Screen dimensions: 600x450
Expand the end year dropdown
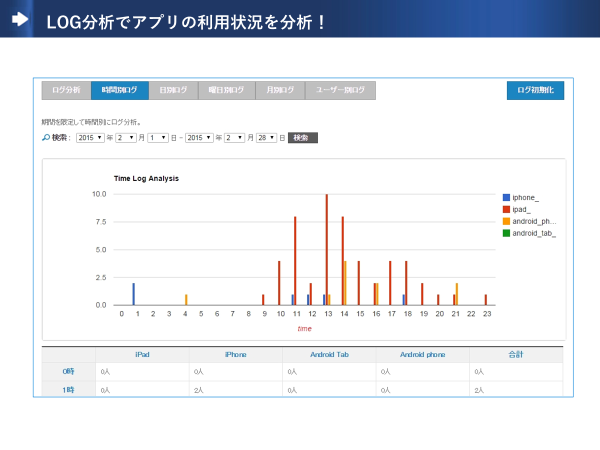200,137
